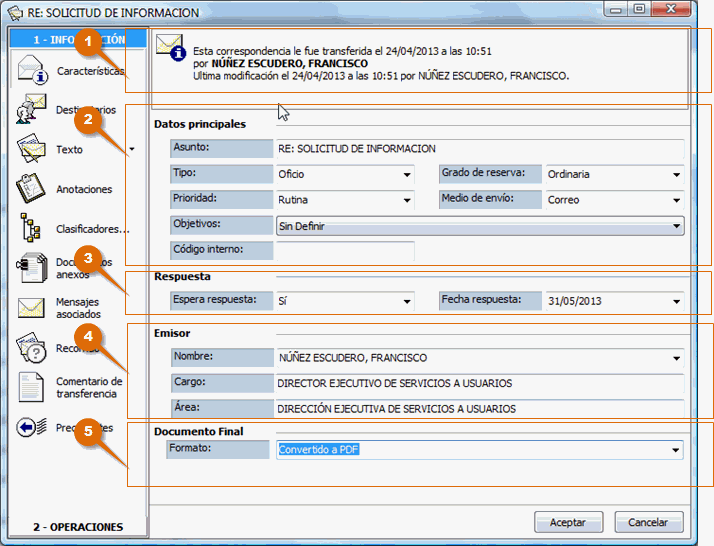
Task: Open Espera respuesta dropdown
Action: [407, 301]
